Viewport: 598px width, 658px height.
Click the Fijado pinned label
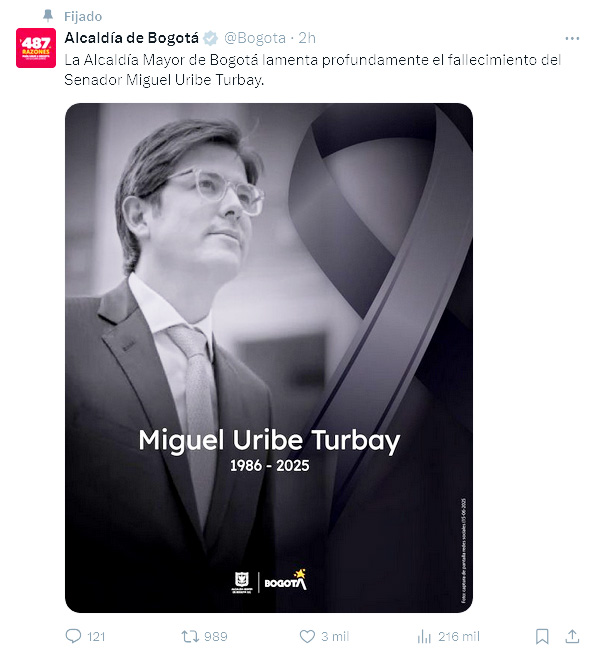[83, 16]
